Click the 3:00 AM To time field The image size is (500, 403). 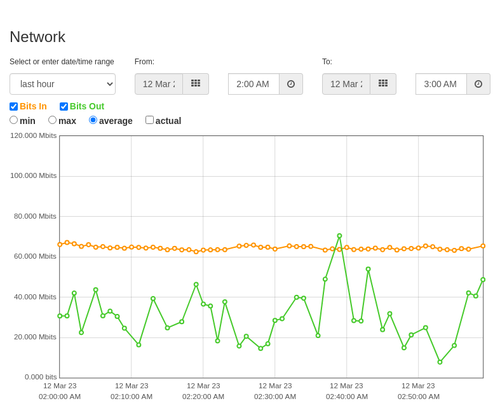tap(441, 84)
